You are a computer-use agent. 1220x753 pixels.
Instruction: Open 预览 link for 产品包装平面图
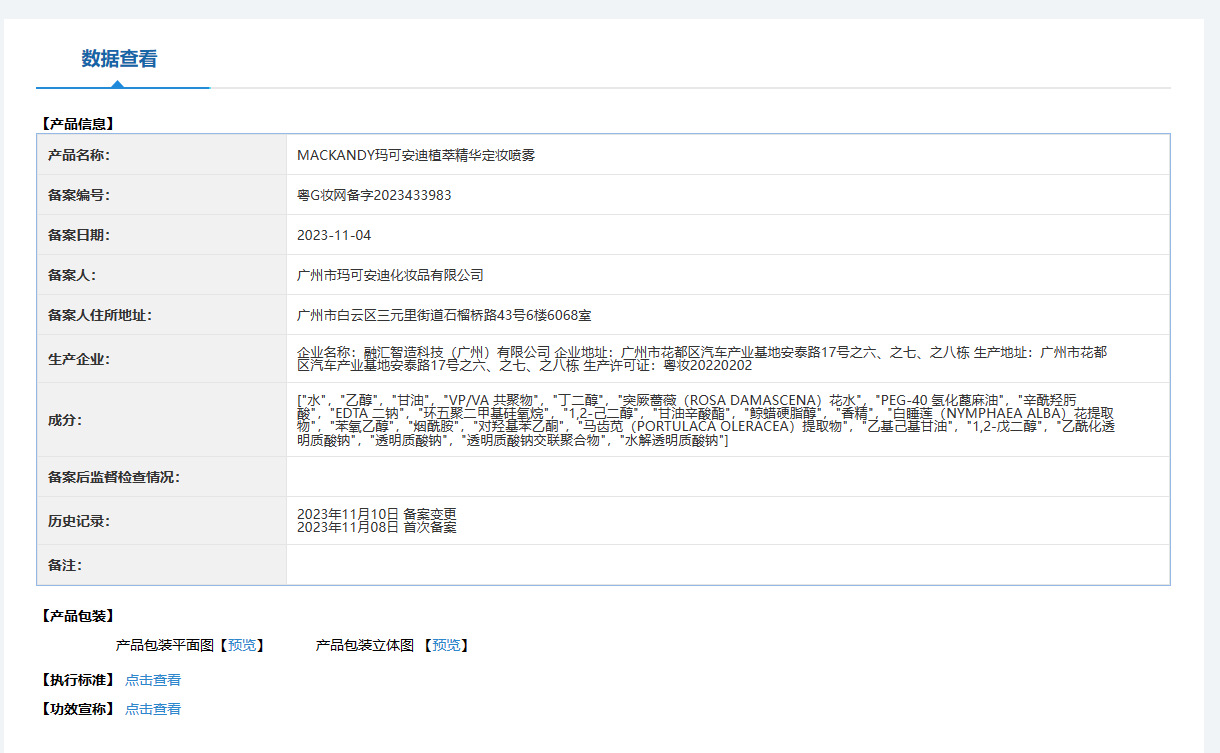point(242,646)
